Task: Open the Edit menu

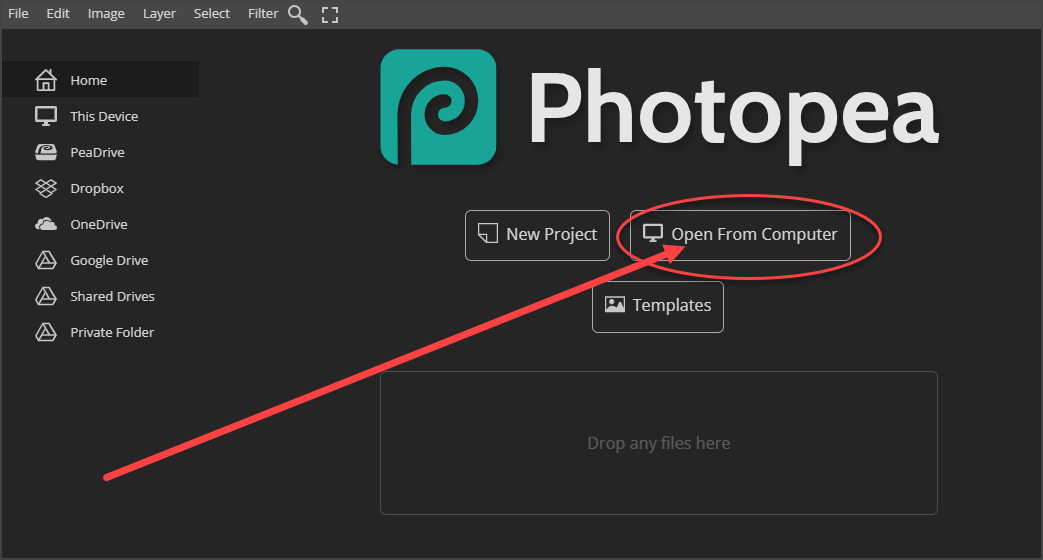Action: tap(58, 13)
